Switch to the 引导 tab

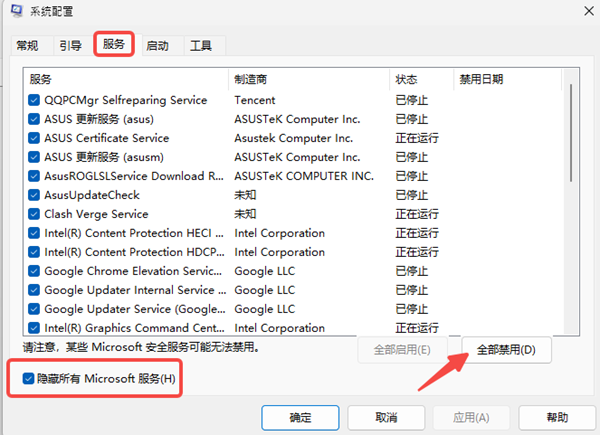point(70,46)
